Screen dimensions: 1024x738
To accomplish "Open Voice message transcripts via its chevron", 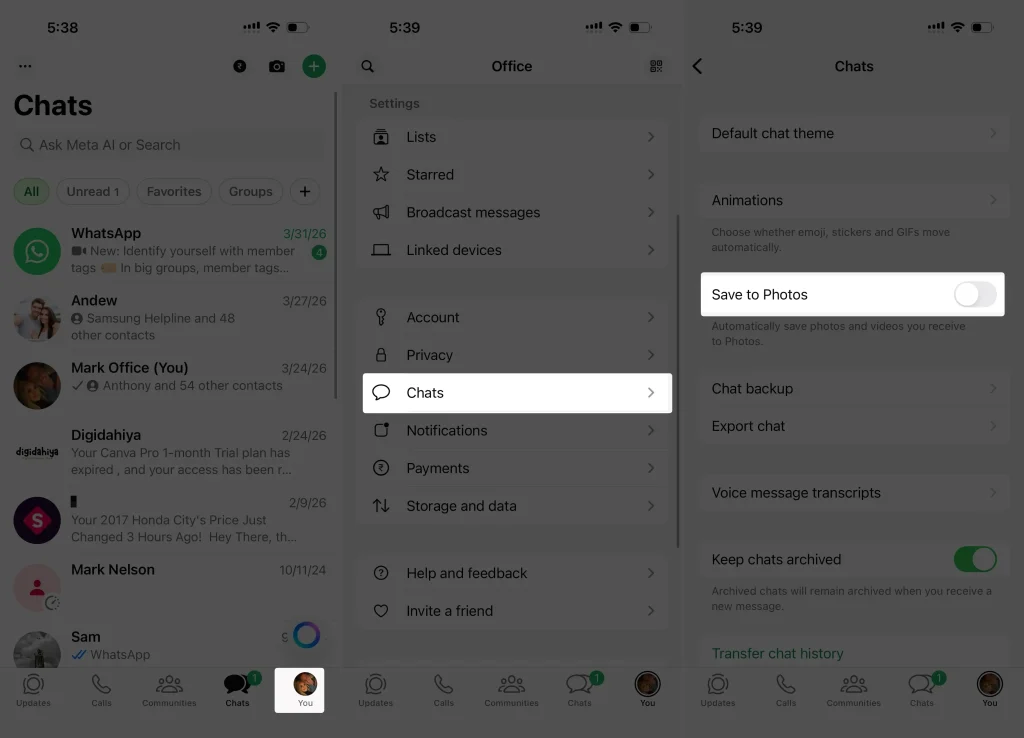I will (x=993, y=493).
